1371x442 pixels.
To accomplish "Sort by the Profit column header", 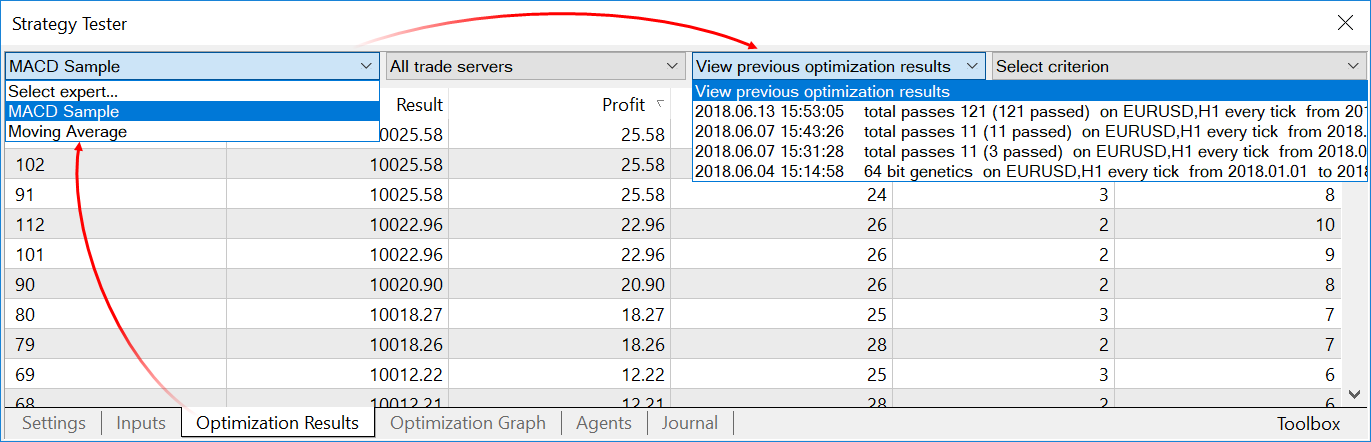I will (x=623, y=105).
